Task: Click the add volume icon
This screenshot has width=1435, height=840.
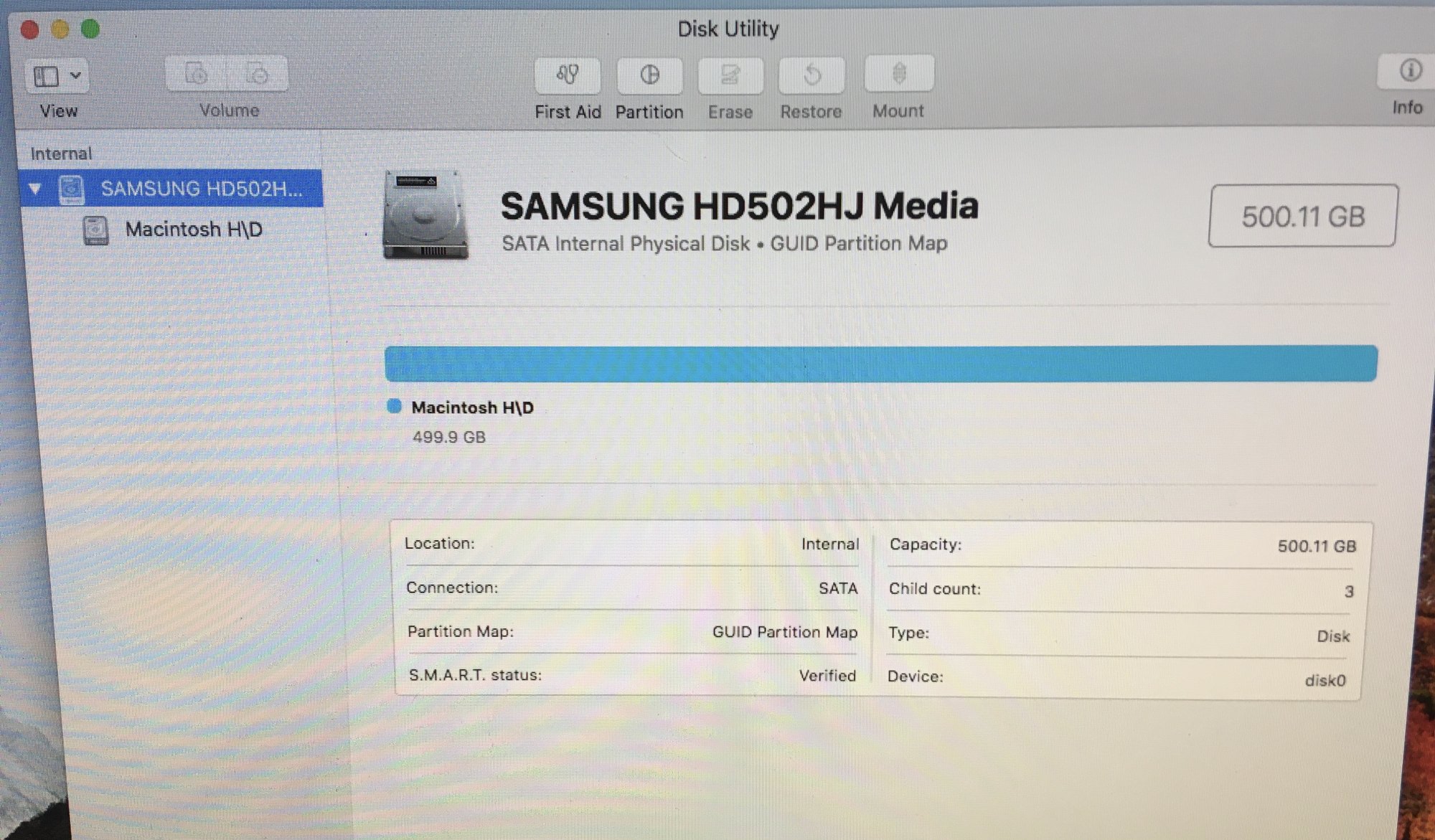Action: (x=196, y=74)
